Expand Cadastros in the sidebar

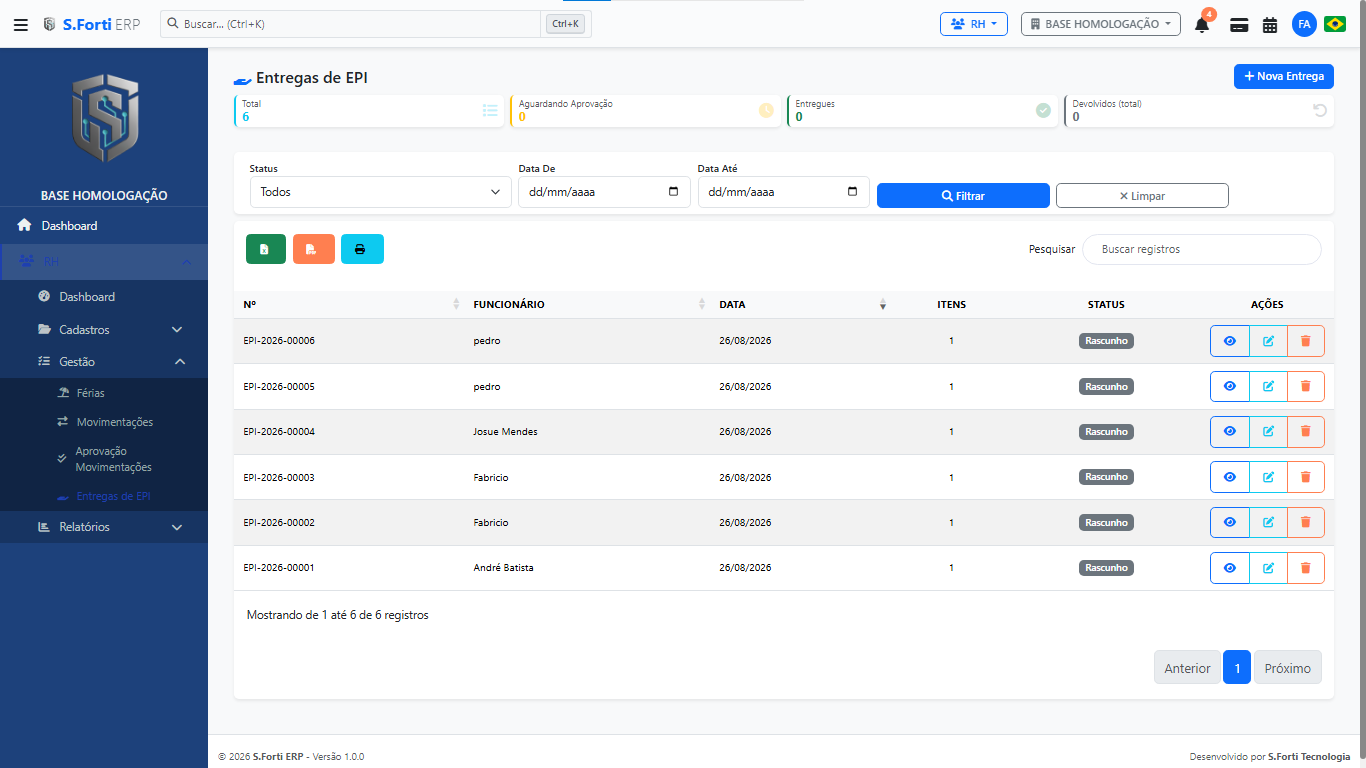coord(104,330)
